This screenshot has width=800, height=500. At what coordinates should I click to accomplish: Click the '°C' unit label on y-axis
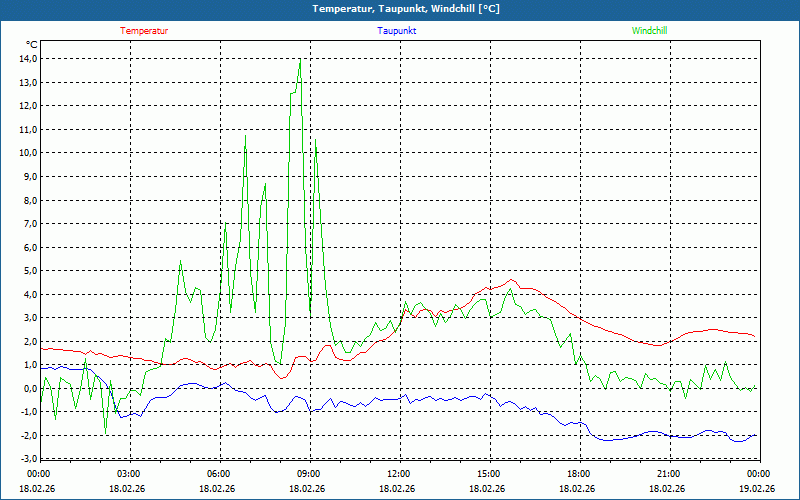click(32, 44)
